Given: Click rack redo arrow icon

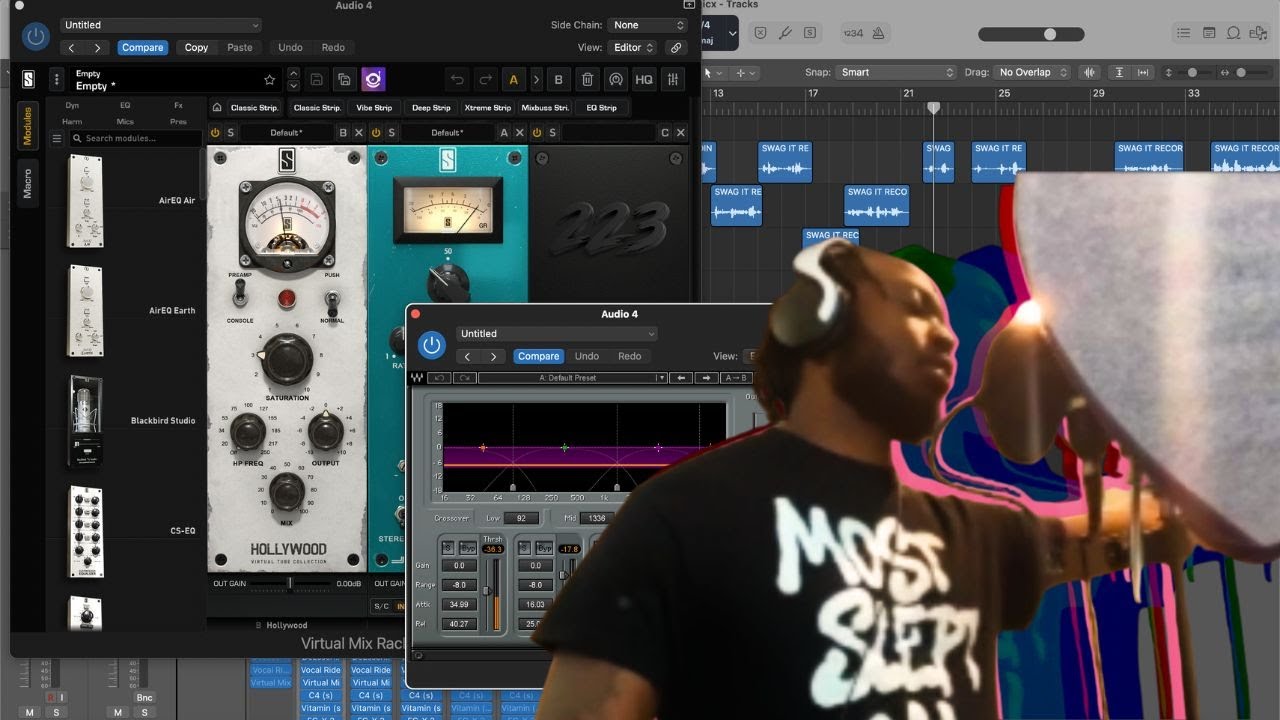Looking at the screenshot, I should point(484,80).
